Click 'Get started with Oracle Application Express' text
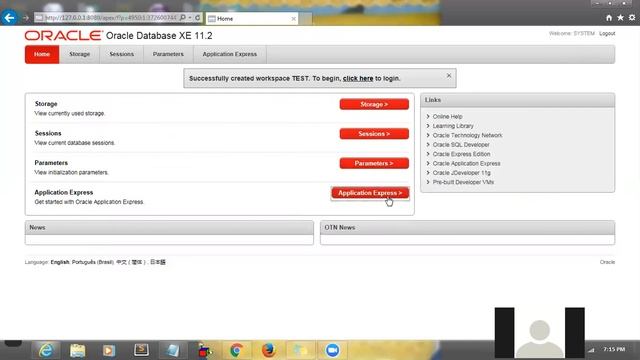 coord(89,202)
